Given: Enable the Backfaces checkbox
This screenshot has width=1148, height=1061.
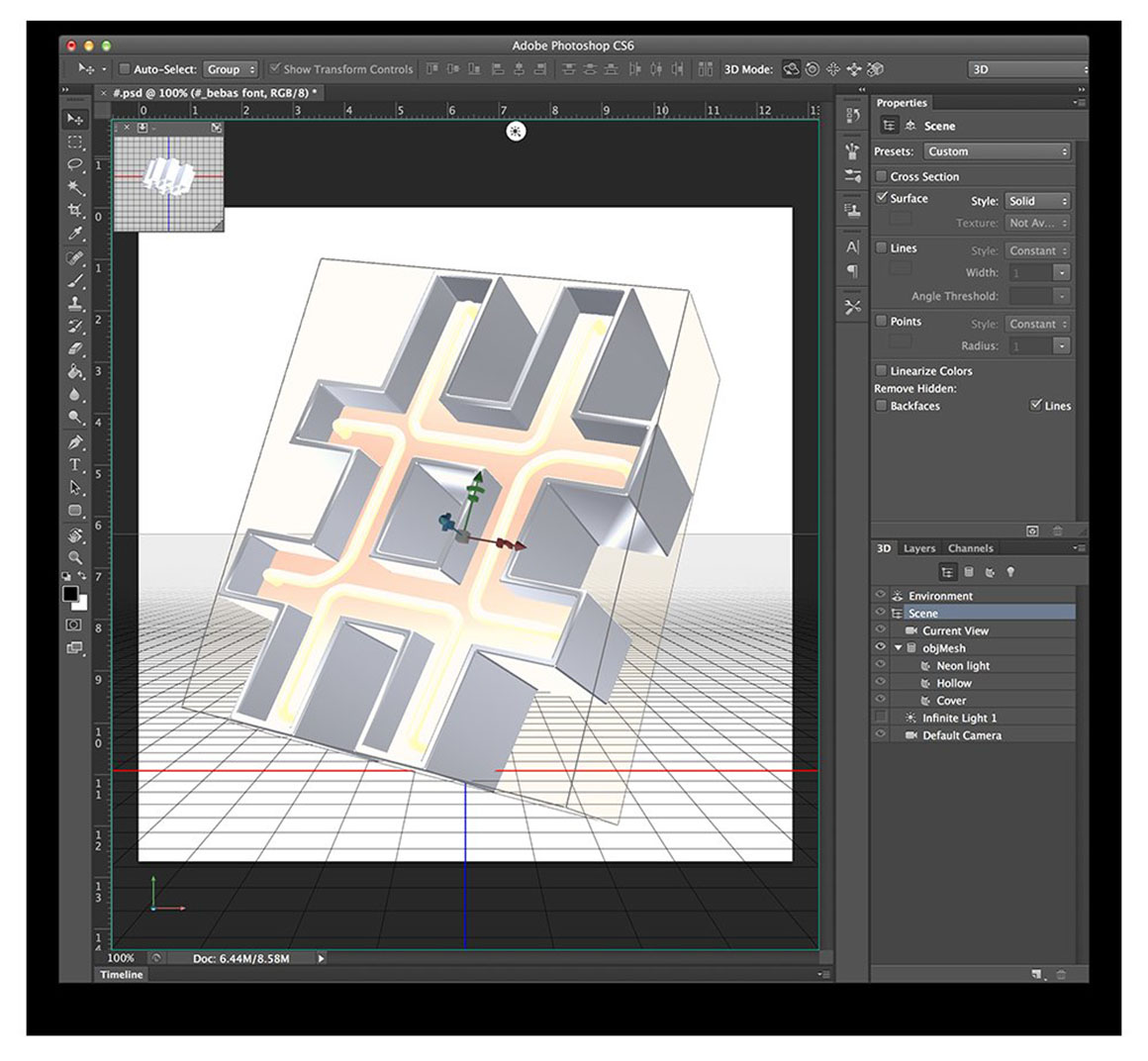Looking at the screenshot, I should [x=881, y=406].
